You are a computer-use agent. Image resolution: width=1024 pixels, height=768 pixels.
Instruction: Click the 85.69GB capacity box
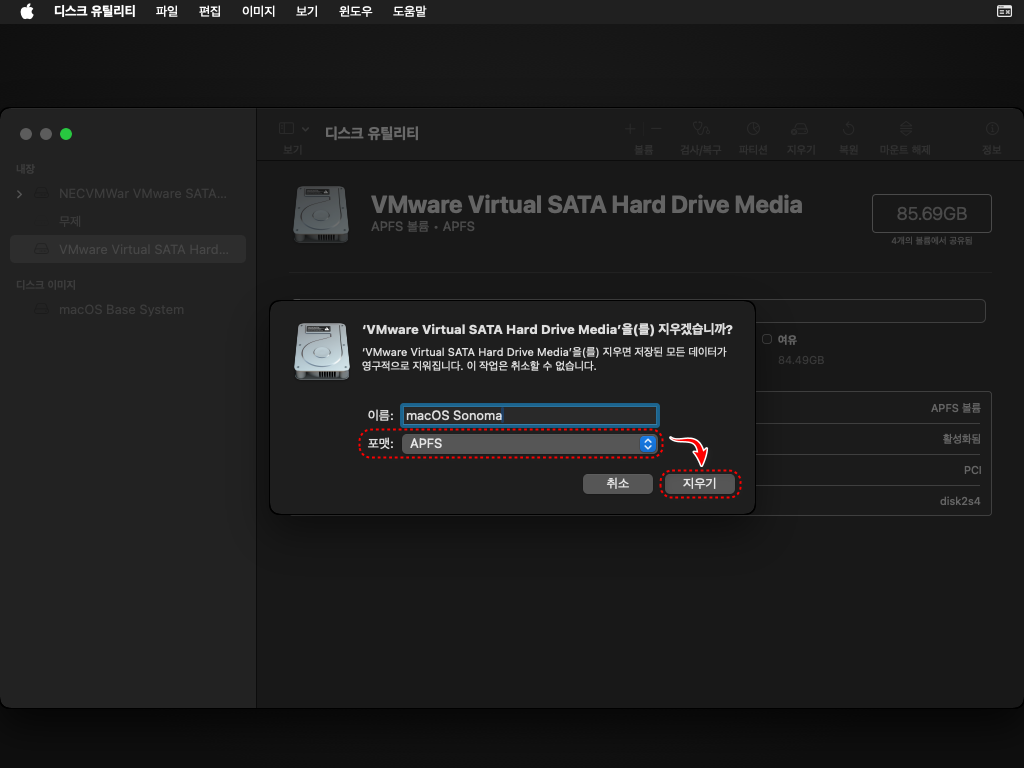(x=932, y=214)
